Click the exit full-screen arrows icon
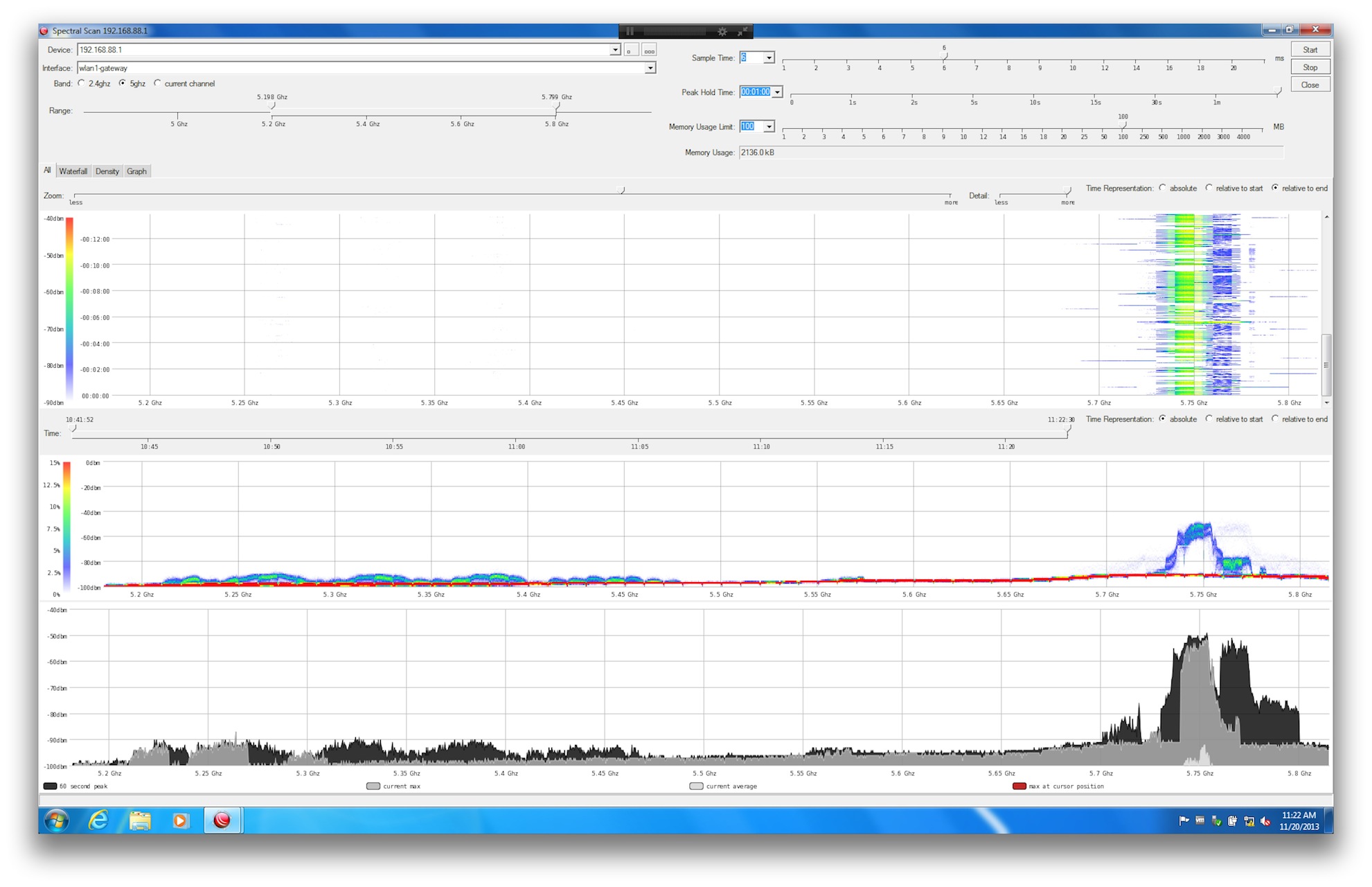This screenshot has height=887, width=1372. tap(742, 31)
